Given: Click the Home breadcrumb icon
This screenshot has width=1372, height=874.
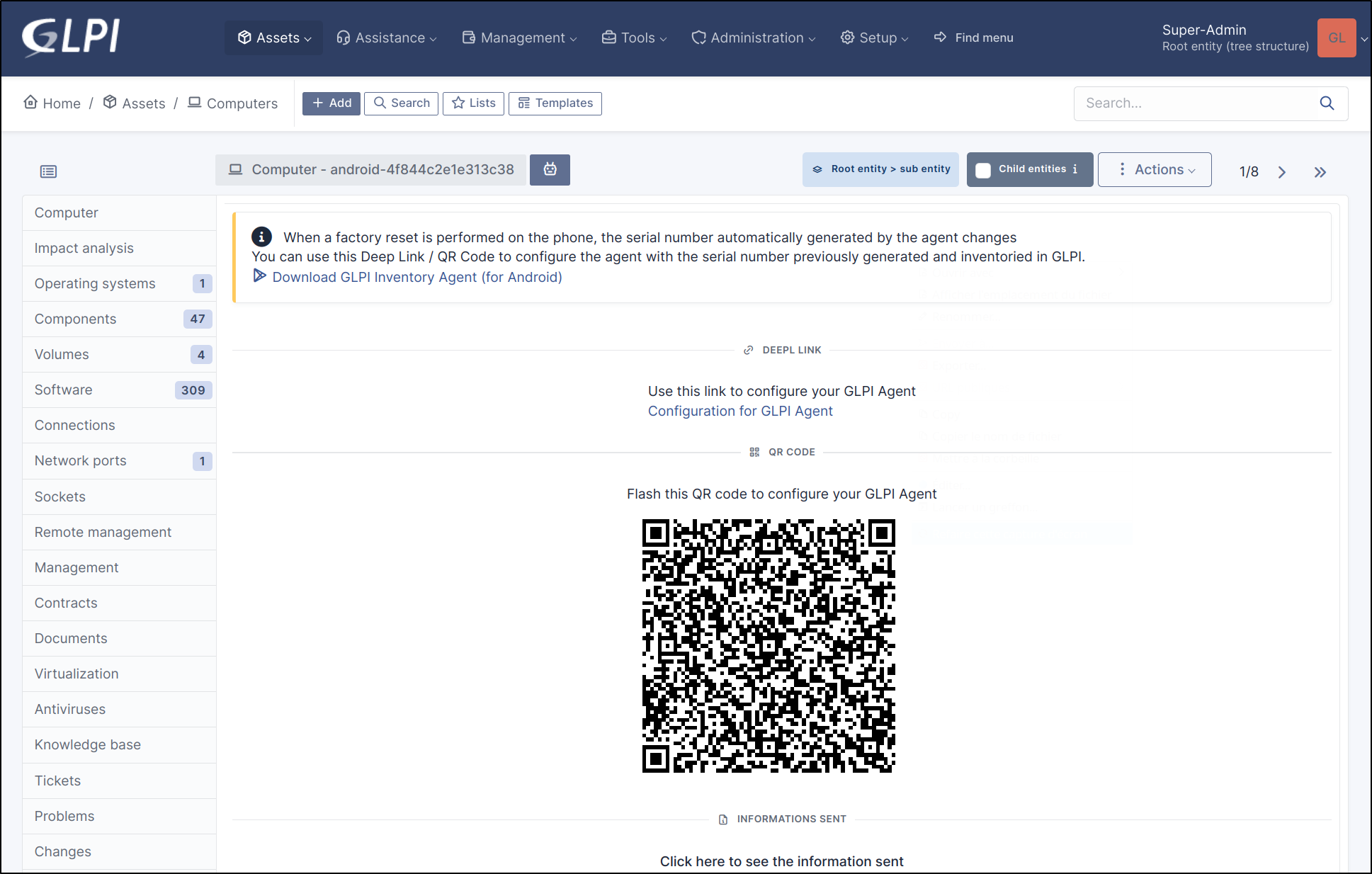Looking at the screenshot, I should click(30, 103).
